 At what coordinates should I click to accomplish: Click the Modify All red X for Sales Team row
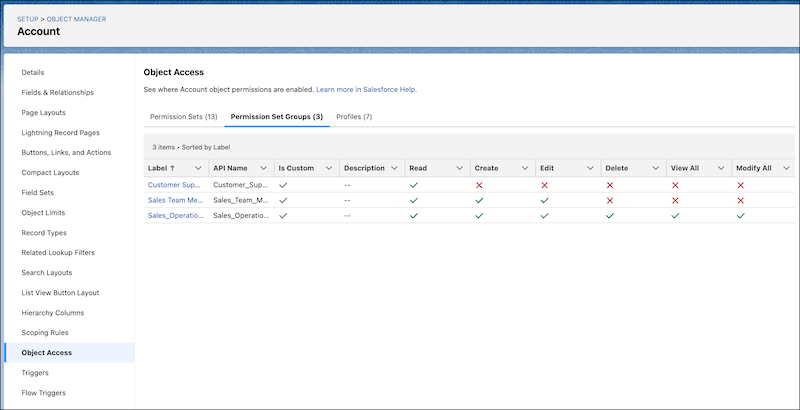[x=741, y=200]
